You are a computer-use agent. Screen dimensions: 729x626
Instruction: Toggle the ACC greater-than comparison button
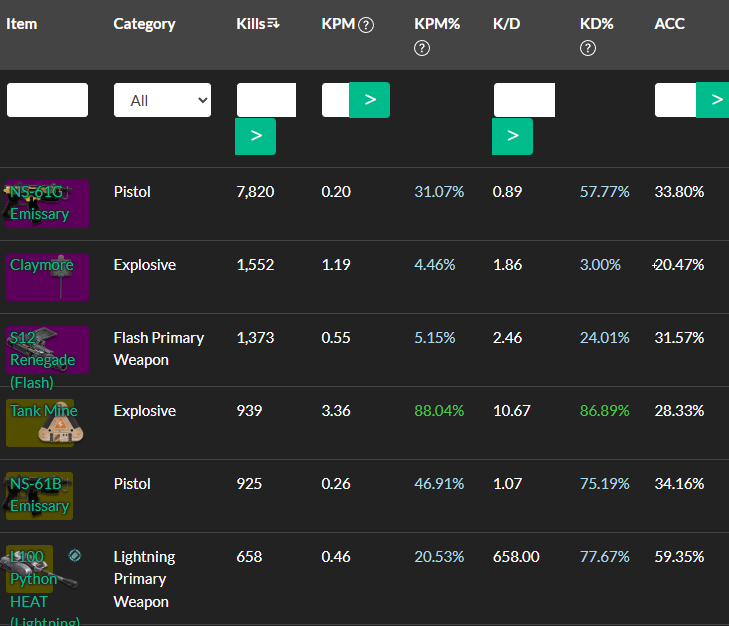(713, 100)
